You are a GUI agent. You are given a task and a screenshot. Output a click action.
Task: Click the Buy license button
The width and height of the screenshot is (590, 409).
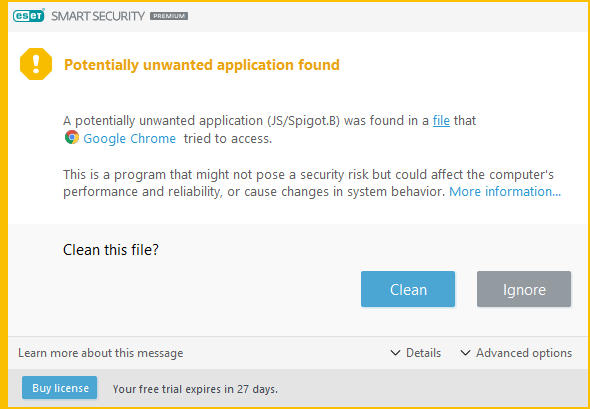click(59, 388)
